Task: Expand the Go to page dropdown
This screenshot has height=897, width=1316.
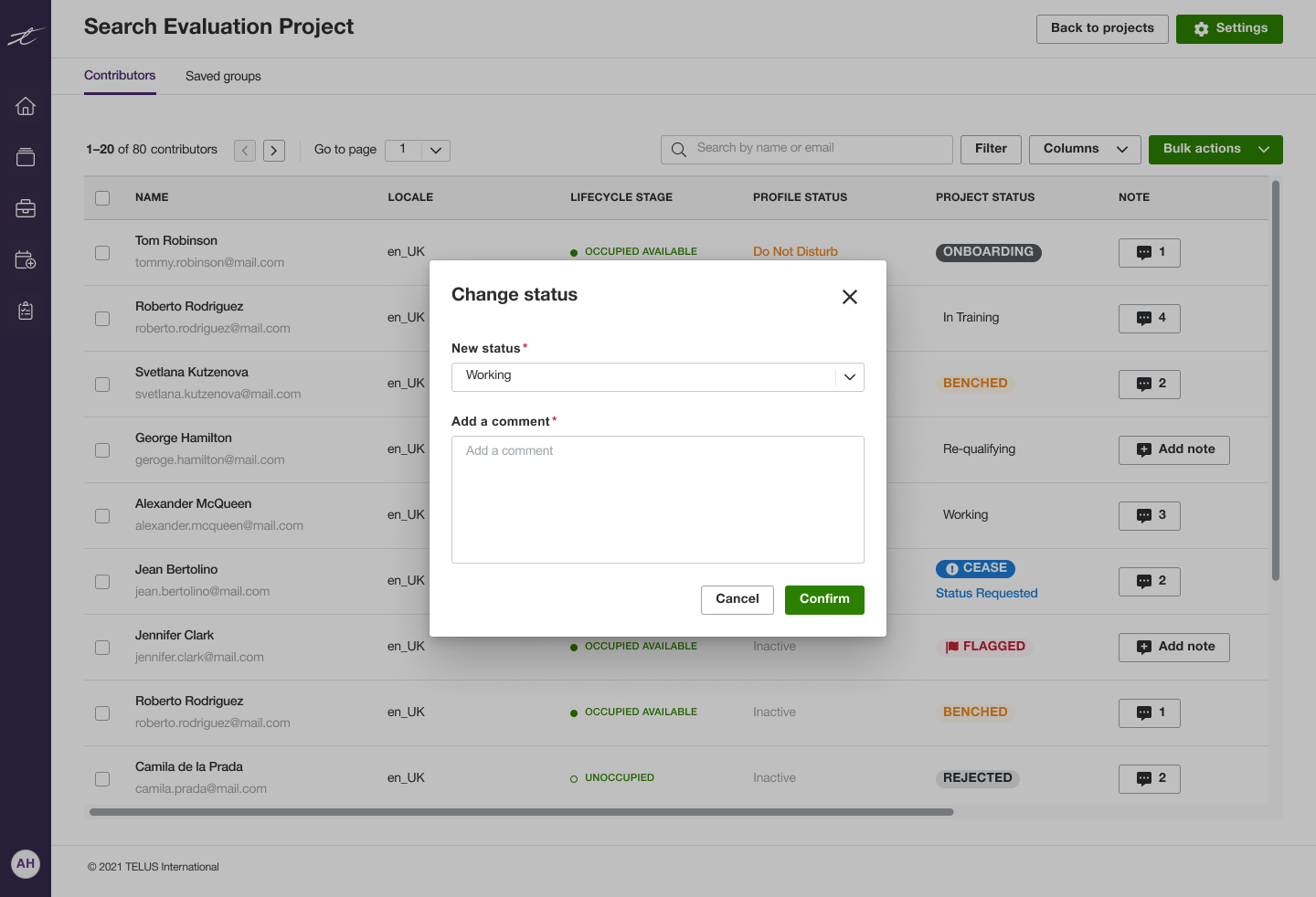Action: [x=417, y=150]
